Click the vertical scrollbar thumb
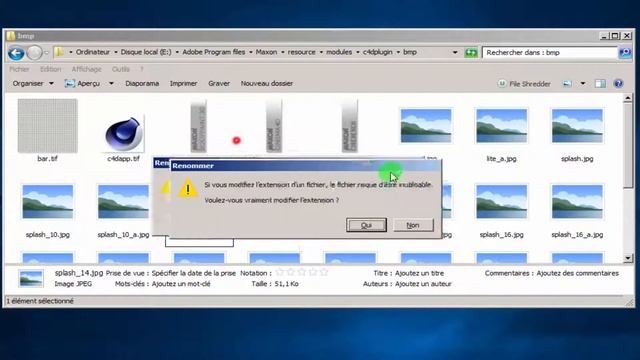The height and width of the screenshot is (360, 640). [x=628, y=146]
